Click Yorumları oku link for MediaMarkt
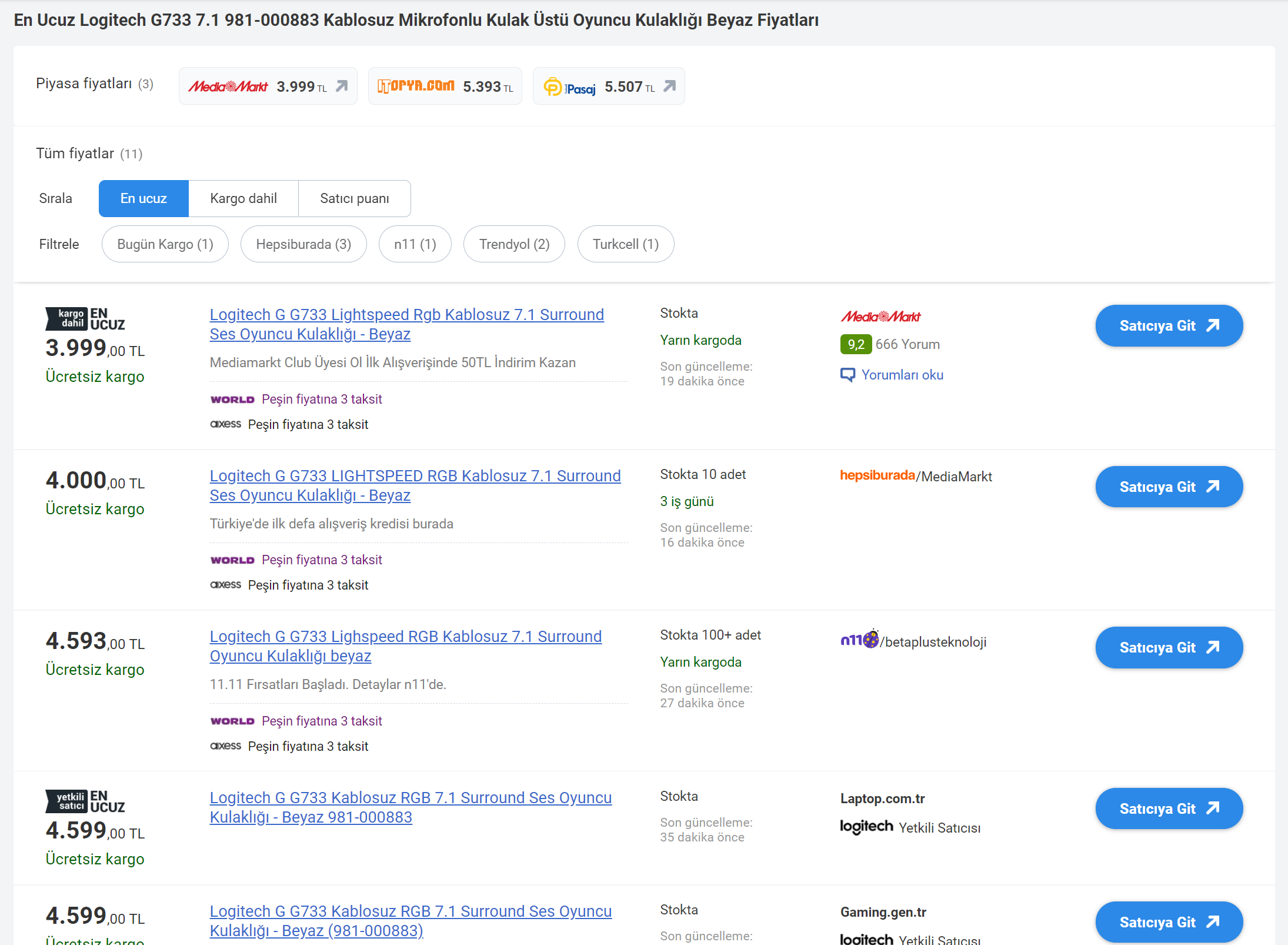The height and width of the screenshot is (945, 1288). tap(902, 375)
